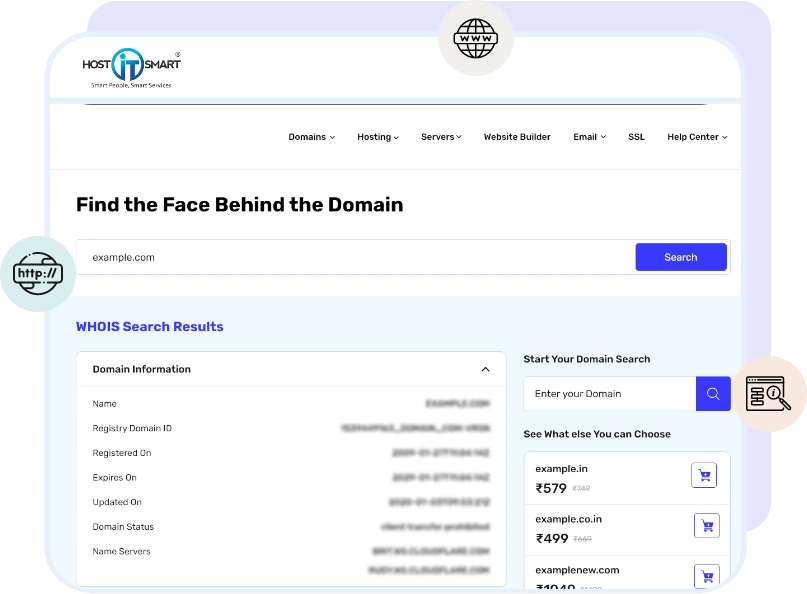Click the WHOIS Search Results heading
This screenshot has width=807, height=594.
pyautogui.click(x=149, y=326)
